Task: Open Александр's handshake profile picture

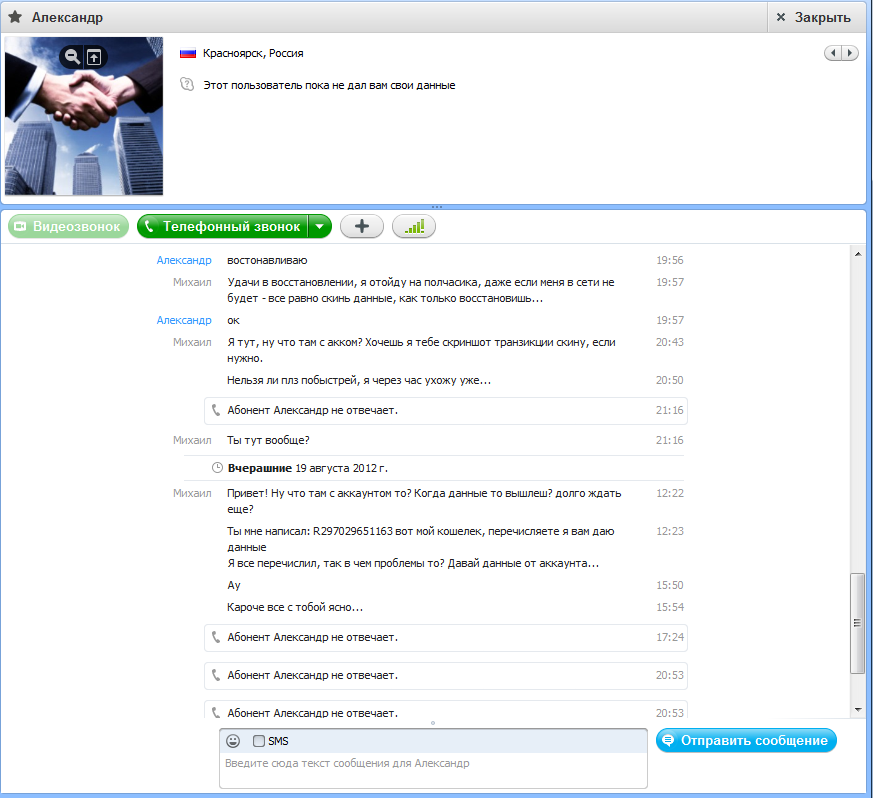Action: (84, 116)
